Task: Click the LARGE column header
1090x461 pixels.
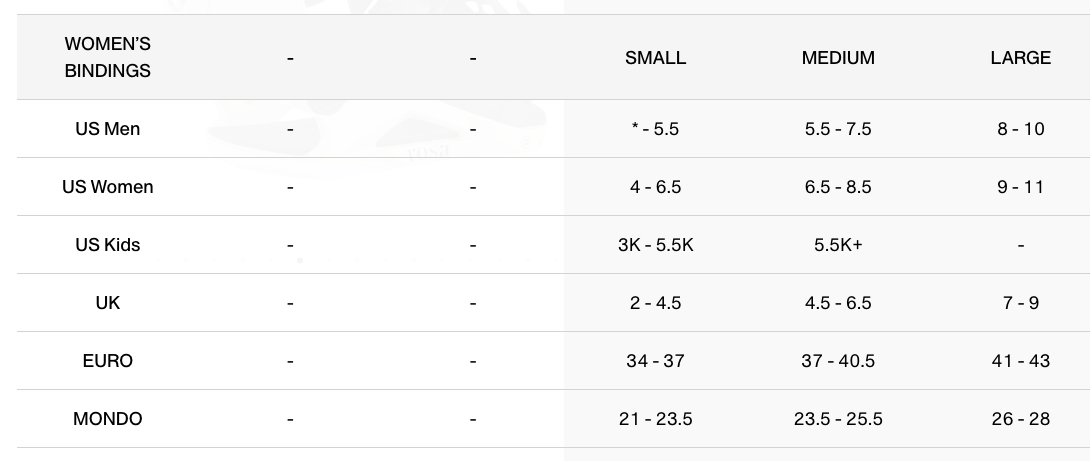Action: tap(1020, 58)
